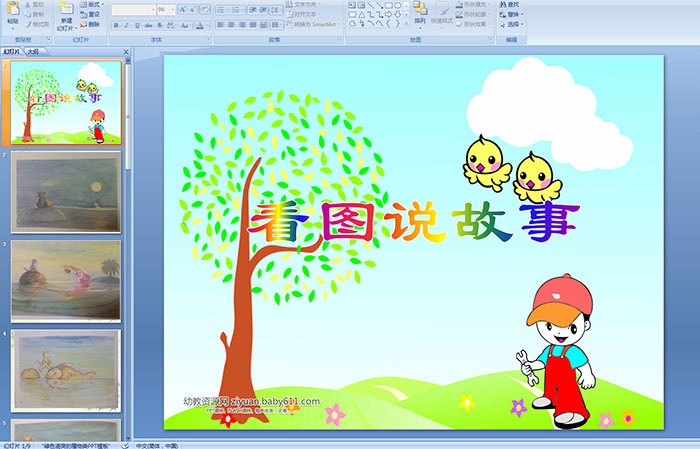Click the Select (选择) button
This screenshot has width=700, height=449.
[512, 24]
